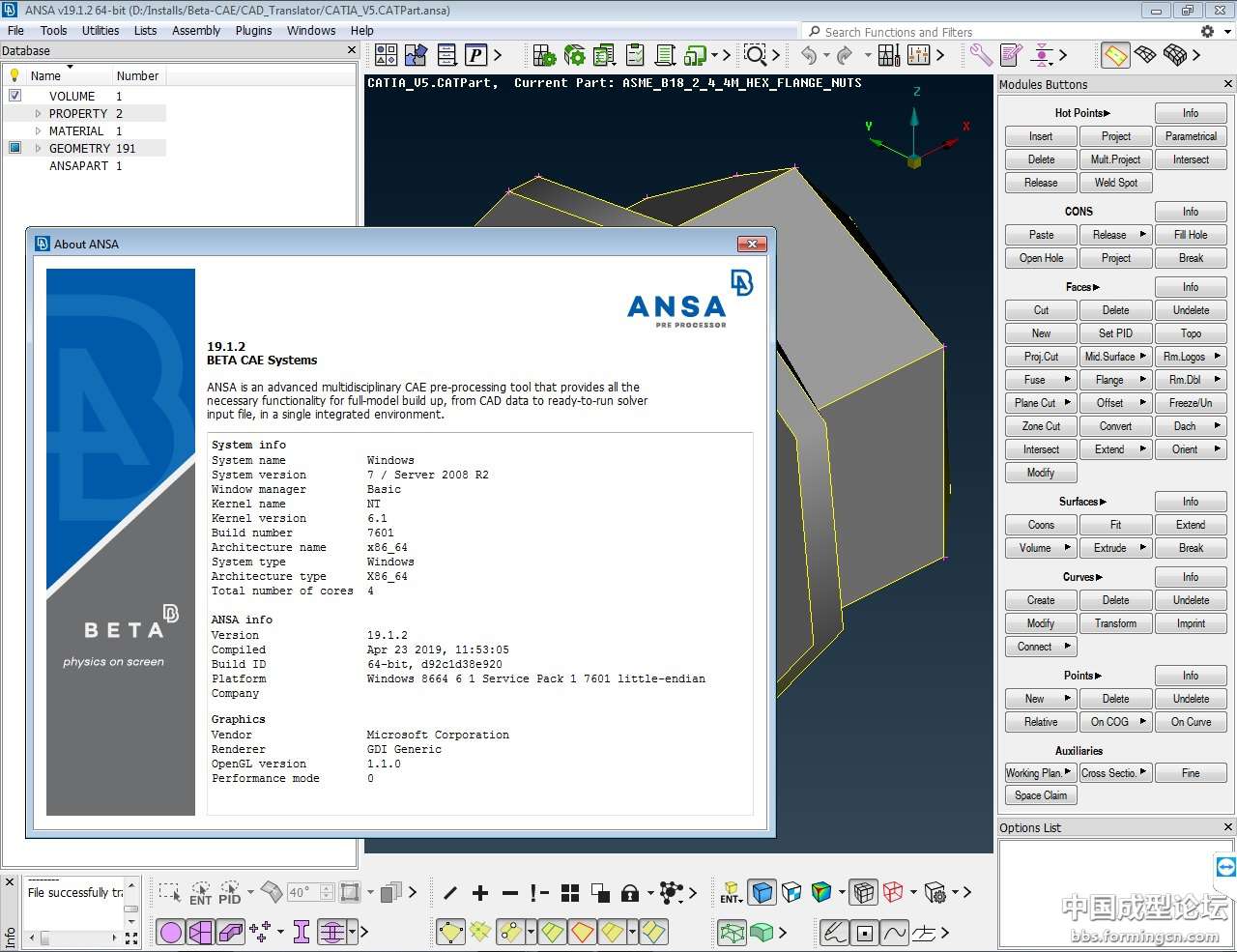Toggle the GEOMETRY row visibility box
The image size is (1237, 952).
[x=14, y=148]
